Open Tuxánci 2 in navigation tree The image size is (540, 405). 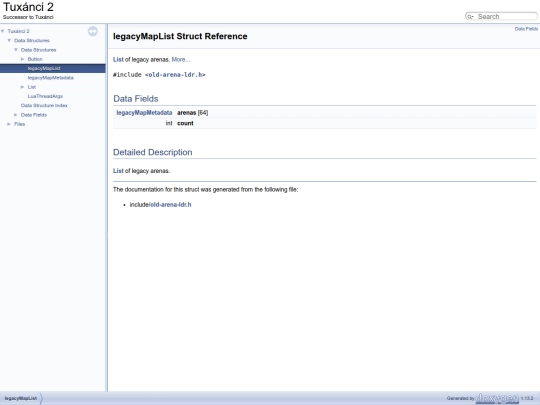tap(19, 31)
